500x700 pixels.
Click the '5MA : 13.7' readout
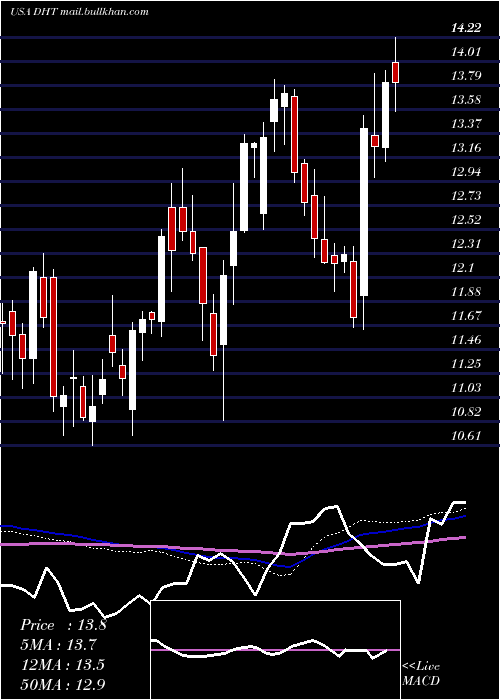tap(59, 645)
